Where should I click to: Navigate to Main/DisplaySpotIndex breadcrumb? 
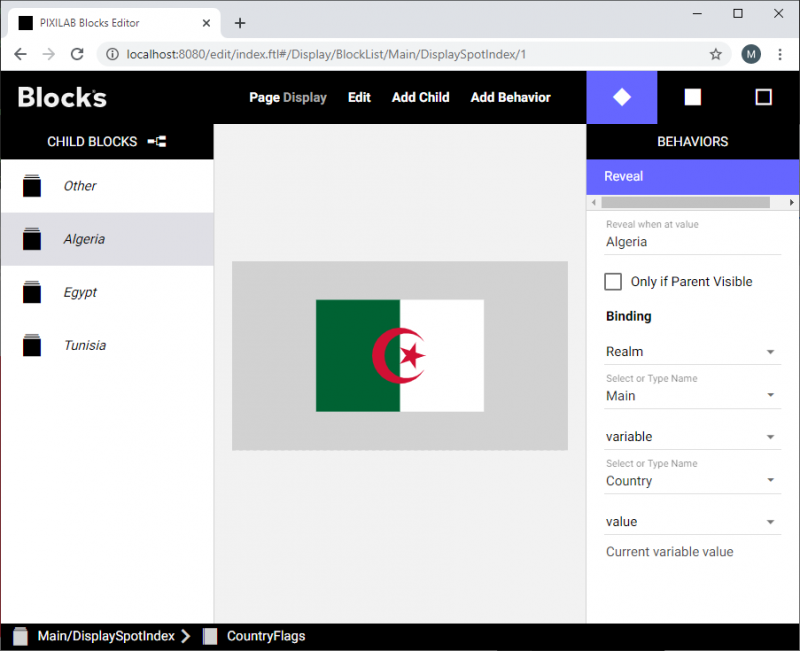106,636
